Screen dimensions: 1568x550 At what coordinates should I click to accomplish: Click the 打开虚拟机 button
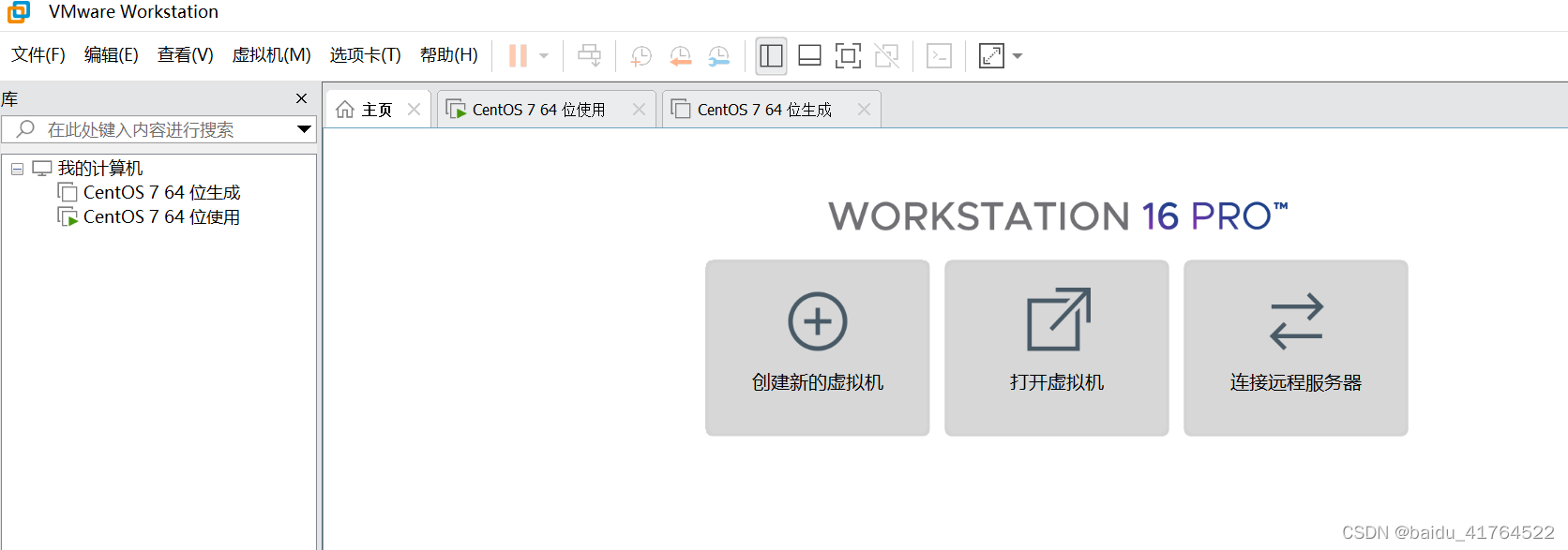1057,348
